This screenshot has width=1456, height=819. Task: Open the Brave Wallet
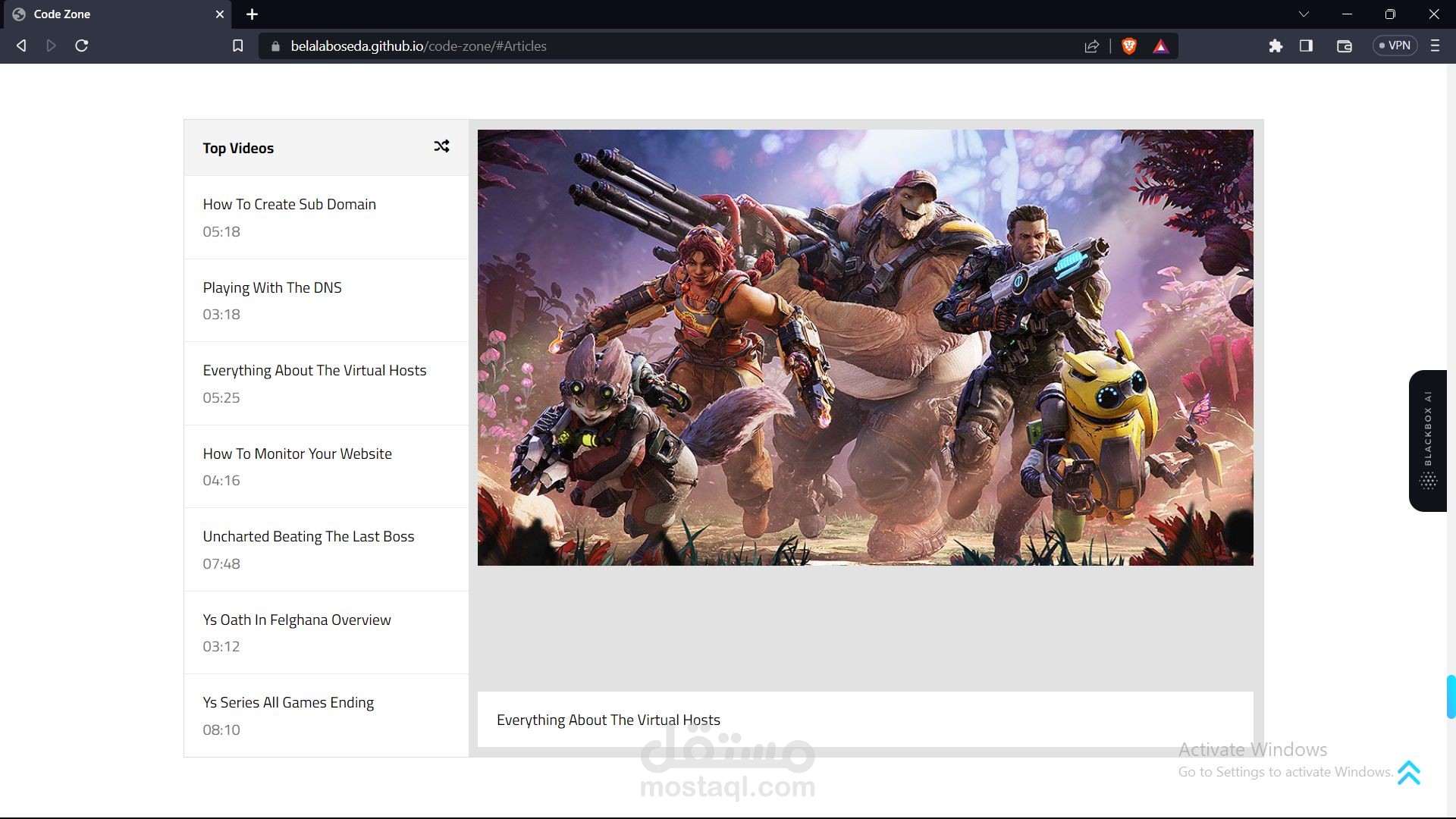pyautogui.click(x=1345, y=46)
